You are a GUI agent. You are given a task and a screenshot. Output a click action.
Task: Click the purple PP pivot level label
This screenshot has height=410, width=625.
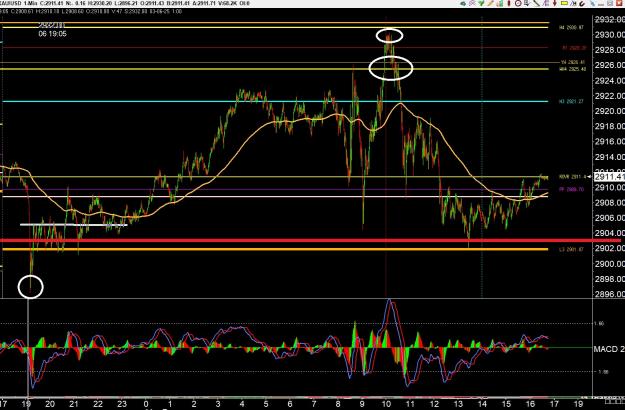pyautogui.click(x=572, y=189)
